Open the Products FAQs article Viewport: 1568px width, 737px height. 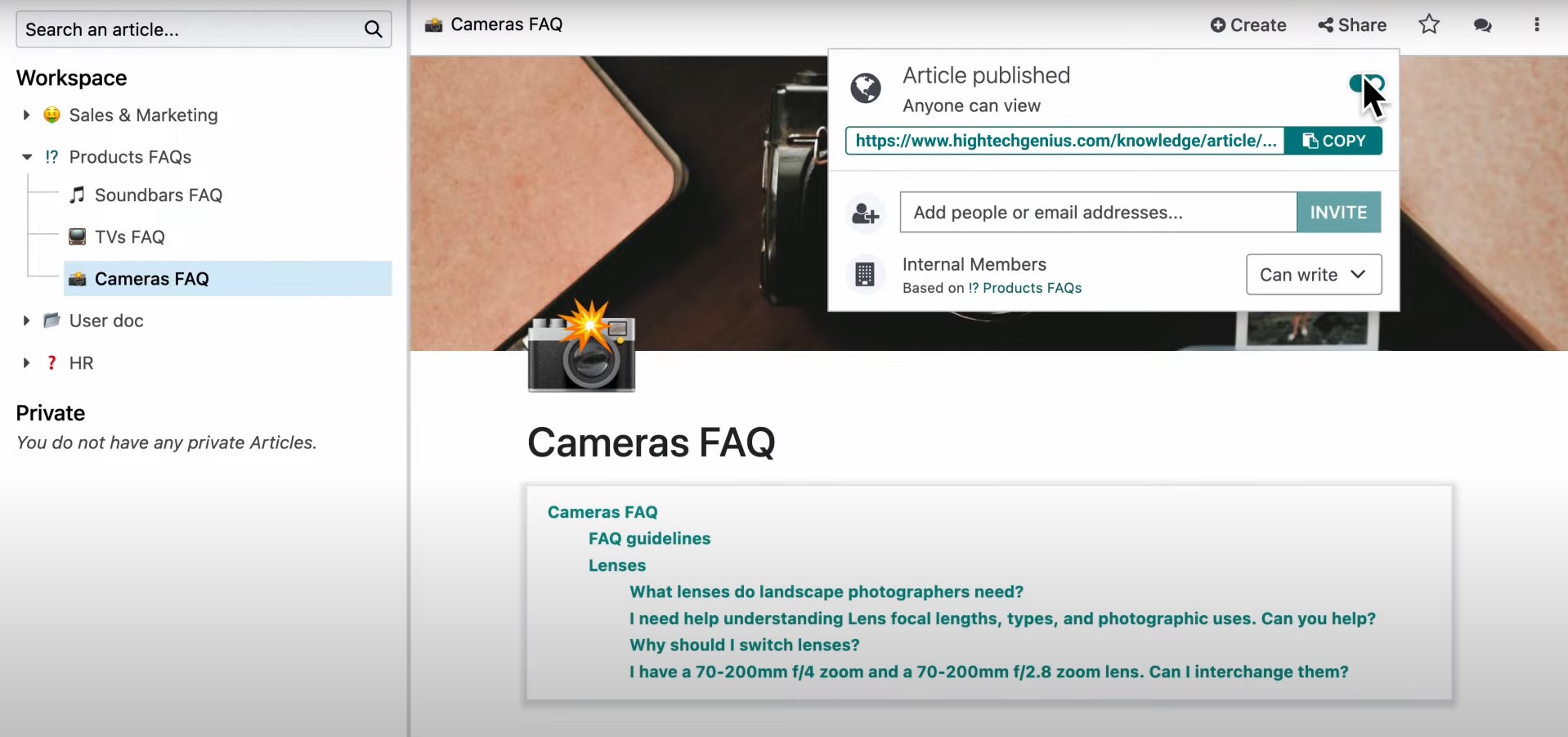pyautogui.click(x=130, y=157)
